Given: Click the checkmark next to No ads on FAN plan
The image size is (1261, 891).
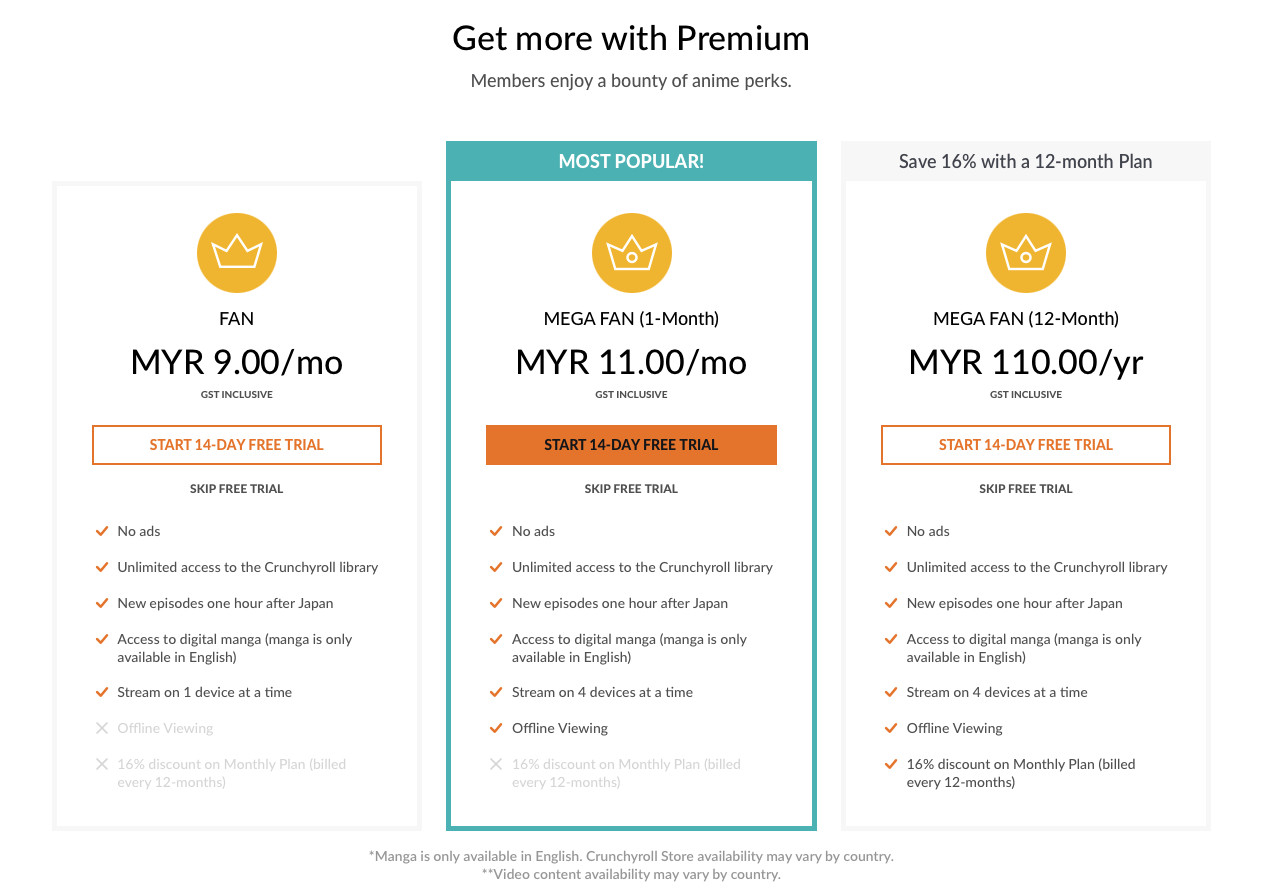Looking at the screenshot, I should tap(101, 531).
